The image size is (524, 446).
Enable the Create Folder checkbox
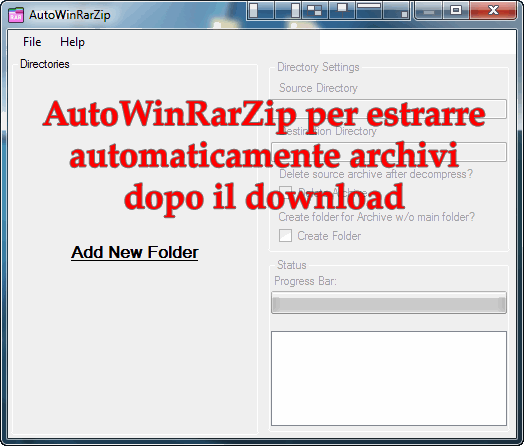(285, 236)
